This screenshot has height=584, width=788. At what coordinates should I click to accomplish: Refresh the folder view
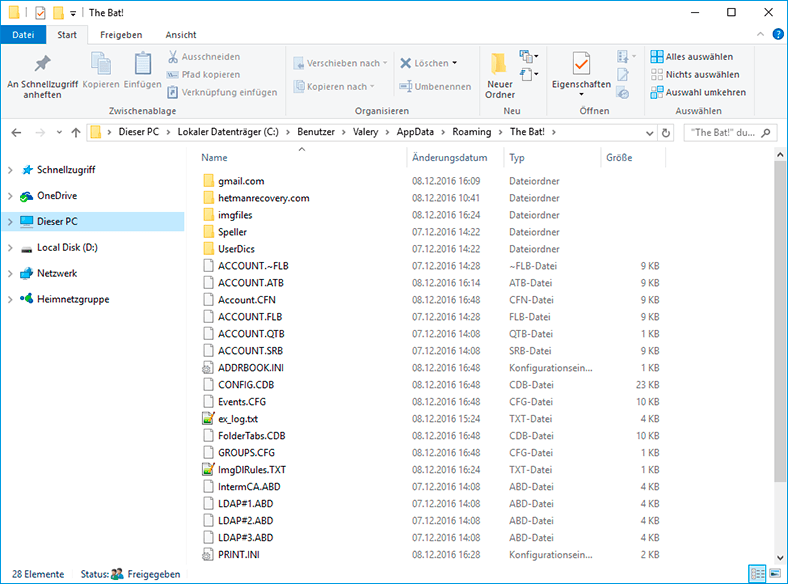click(x=665, y=133)
